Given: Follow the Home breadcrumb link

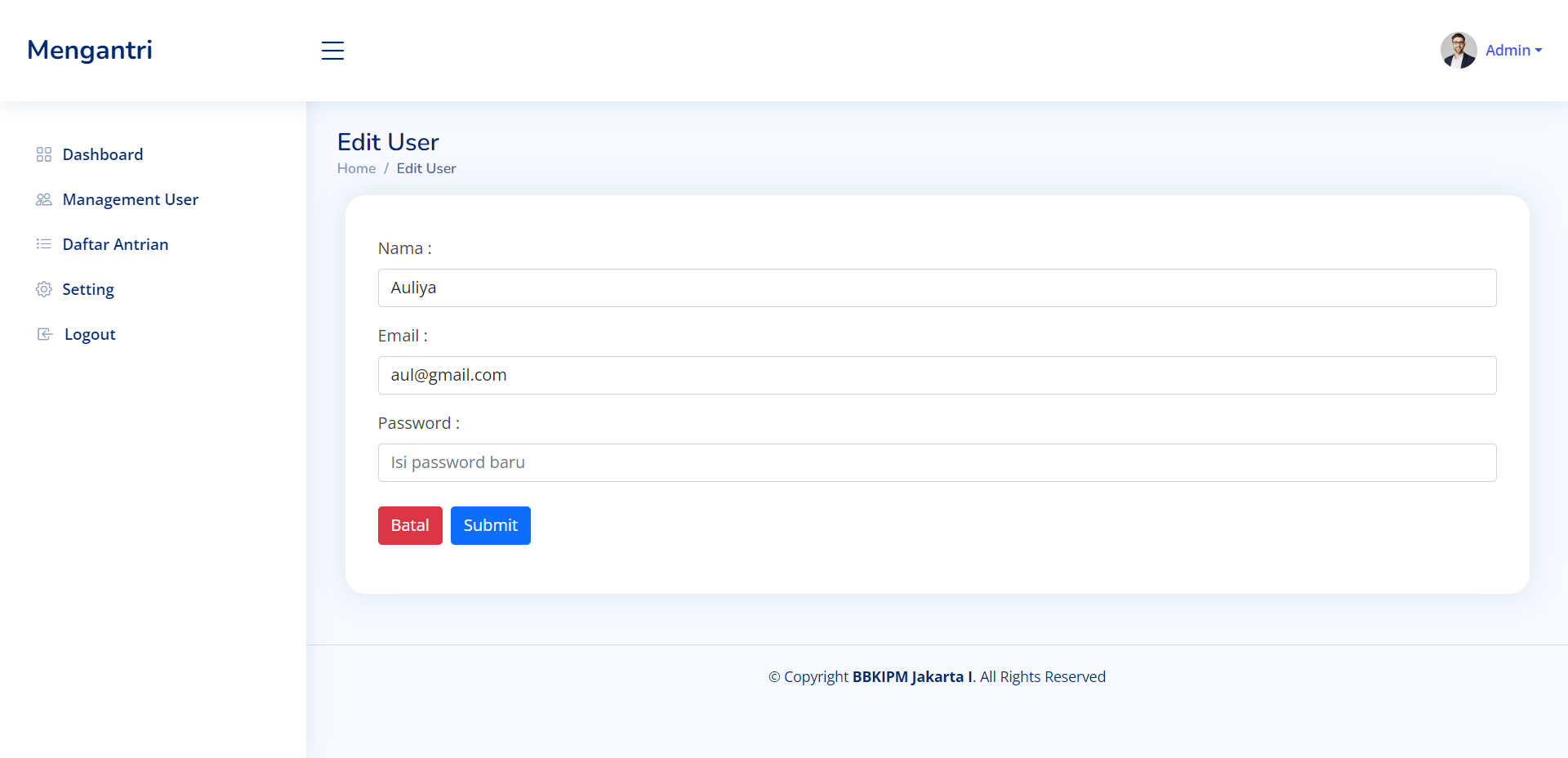Looking at the screenshot, I should click(x=357, y=168).
